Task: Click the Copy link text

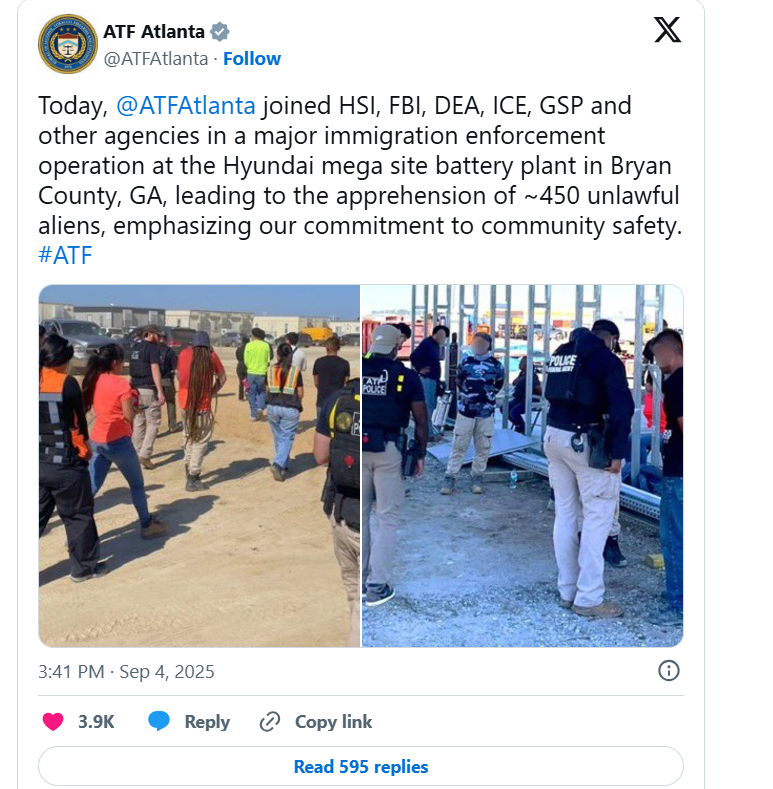Action: point(333,722)
